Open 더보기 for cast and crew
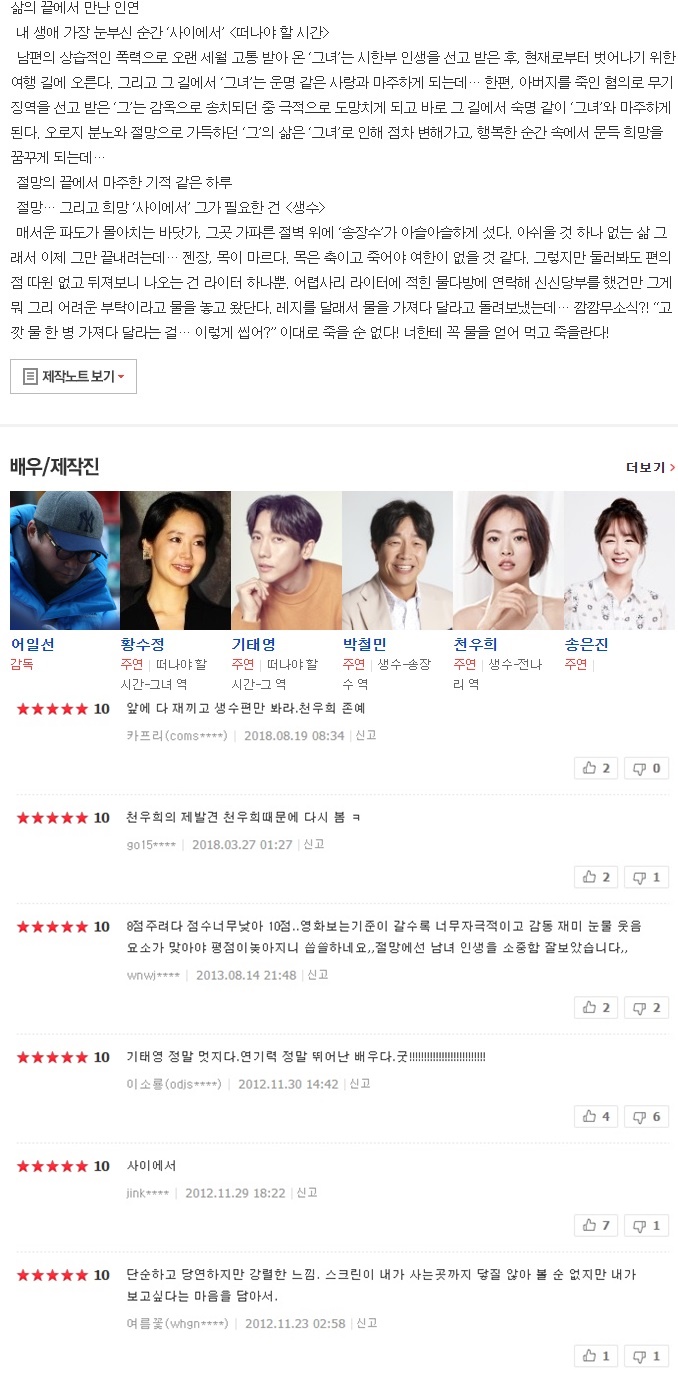This screenshot has height=1381, width=678. [650, 467]
